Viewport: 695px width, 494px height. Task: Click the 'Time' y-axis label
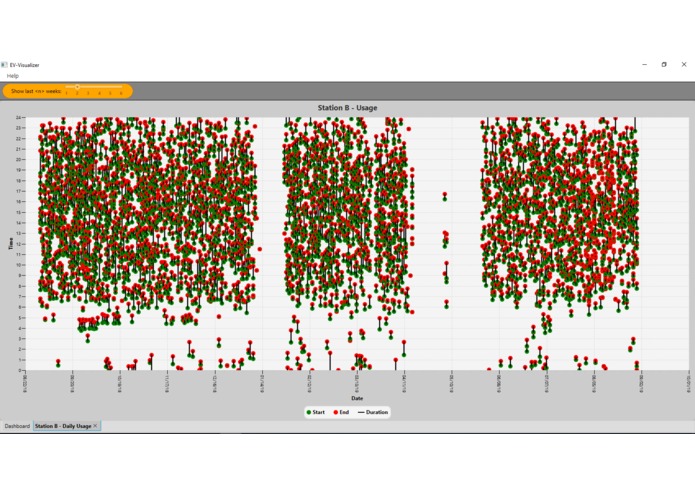11,244
